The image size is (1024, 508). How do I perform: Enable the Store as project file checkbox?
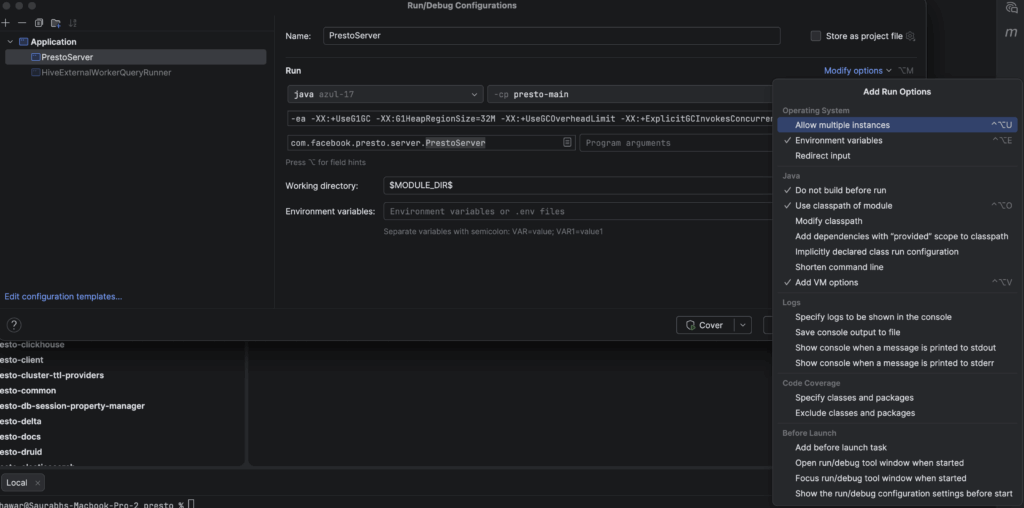(x=816, y=36)
